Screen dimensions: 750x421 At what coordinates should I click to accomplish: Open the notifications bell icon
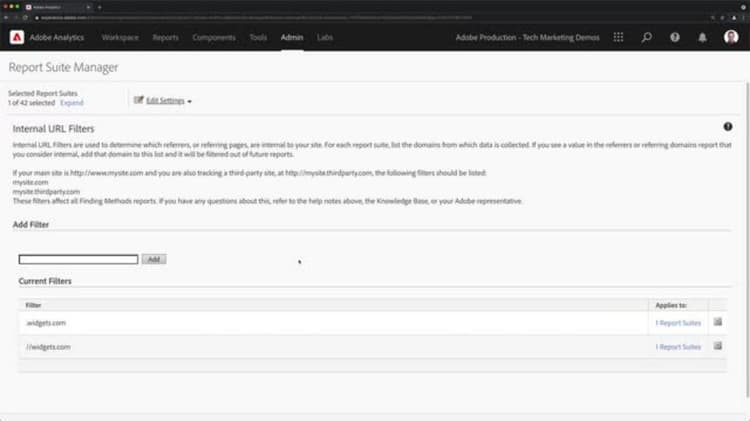[702, 37]
